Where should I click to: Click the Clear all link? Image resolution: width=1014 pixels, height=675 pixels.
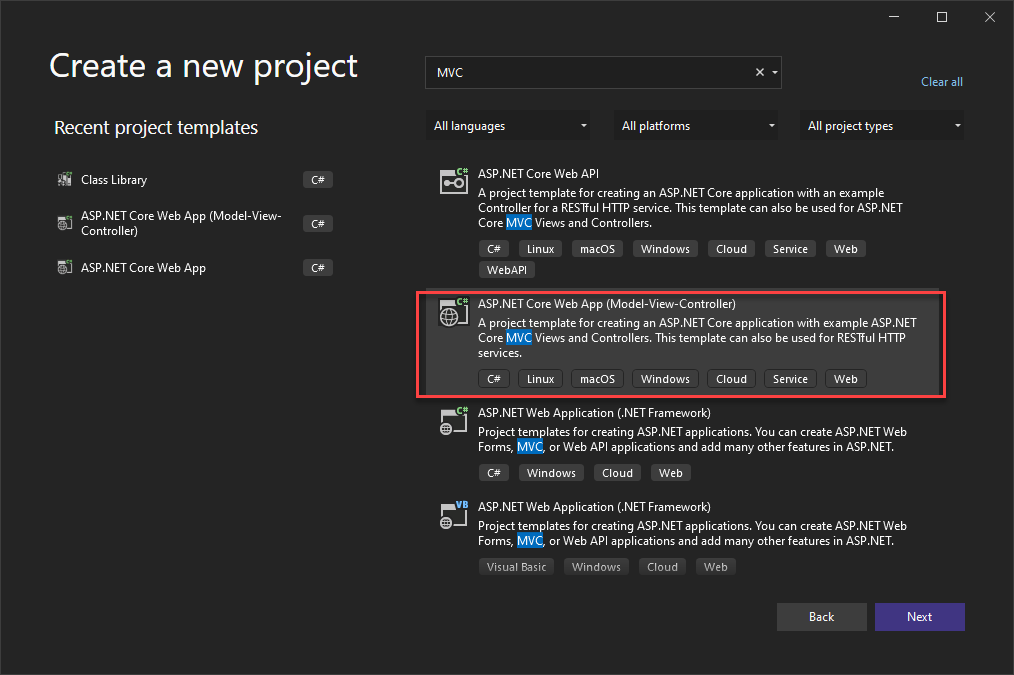tap(941, 82)
